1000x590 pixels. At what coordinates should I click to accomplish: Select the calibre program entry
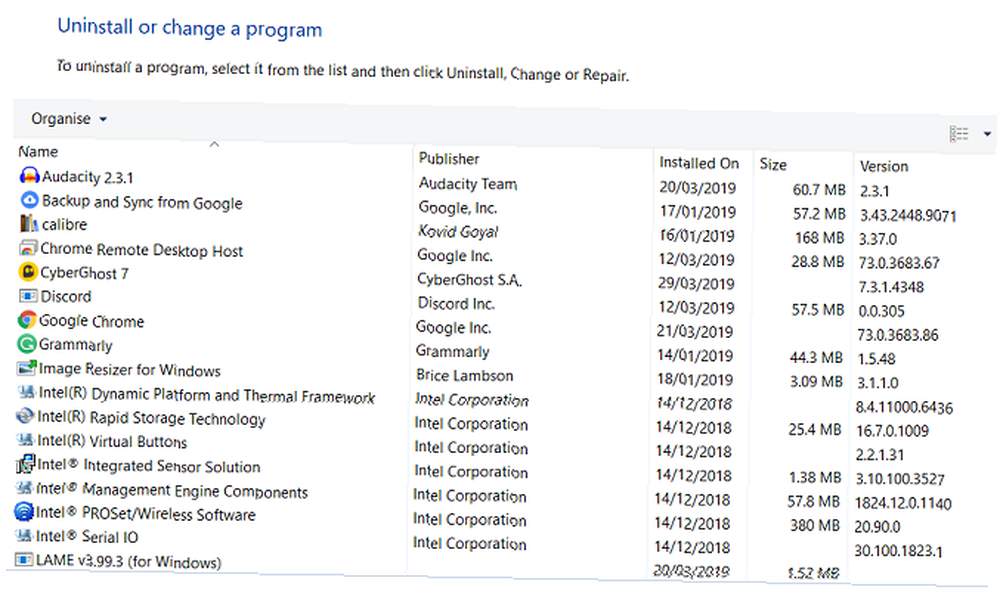(64, 225)
